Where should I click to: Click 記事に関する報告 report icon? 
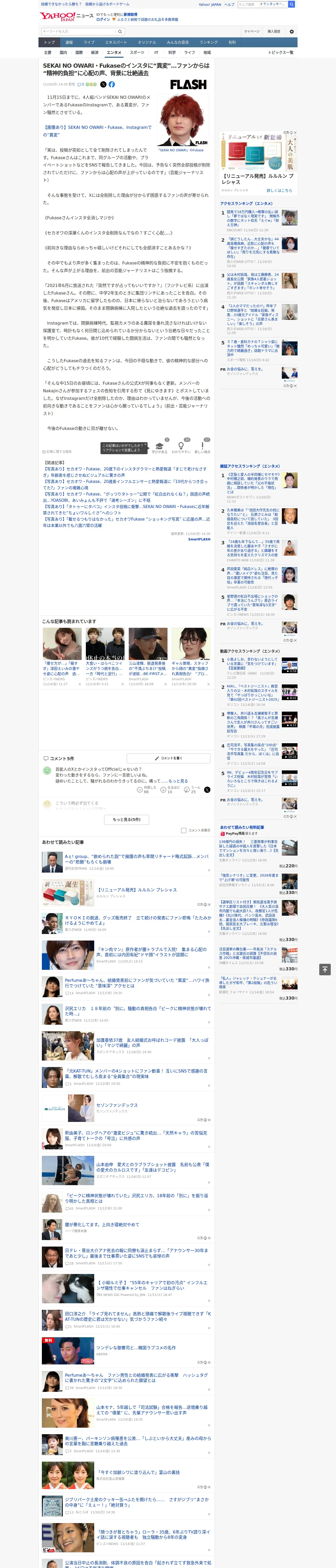57,452
